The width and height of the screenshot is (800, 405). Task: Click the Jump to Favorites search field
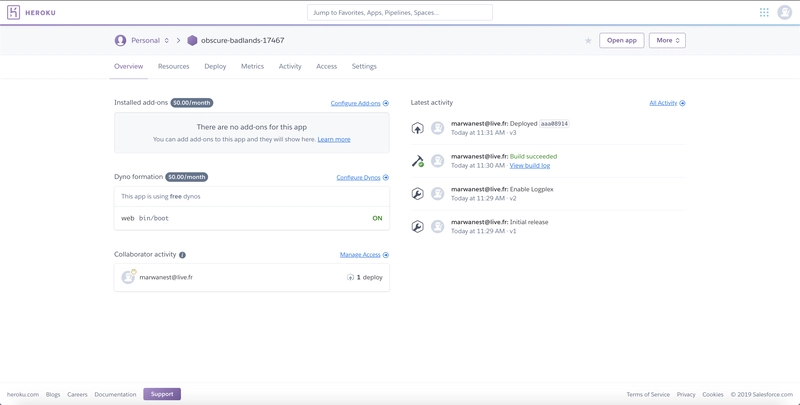[400, 13]
